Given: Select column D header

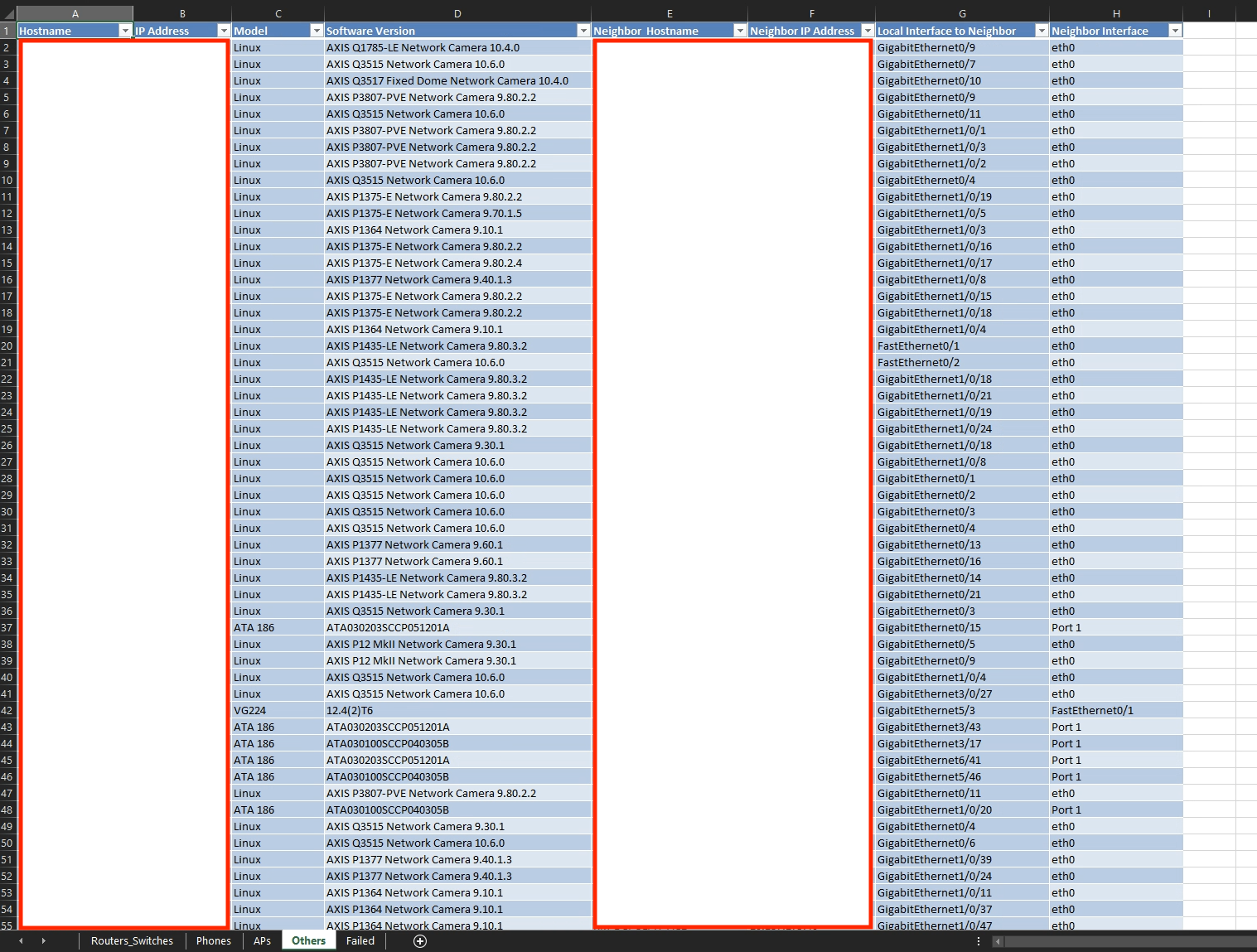Looking at the screenshot, I should pyautogui.click(x=457, y=13).
